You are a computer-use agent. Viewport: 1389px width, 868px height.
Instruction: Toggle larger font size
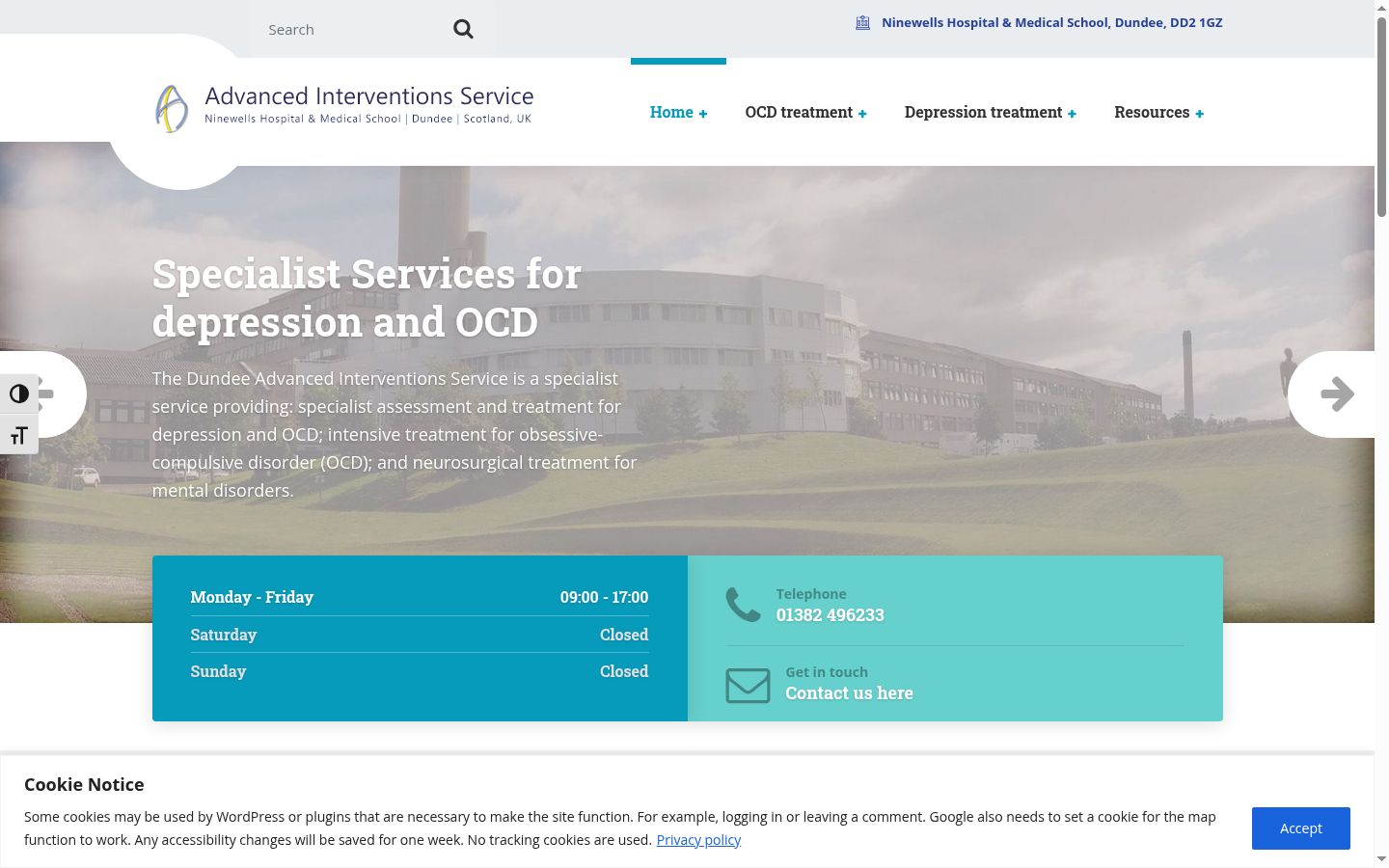pos(19,435)
